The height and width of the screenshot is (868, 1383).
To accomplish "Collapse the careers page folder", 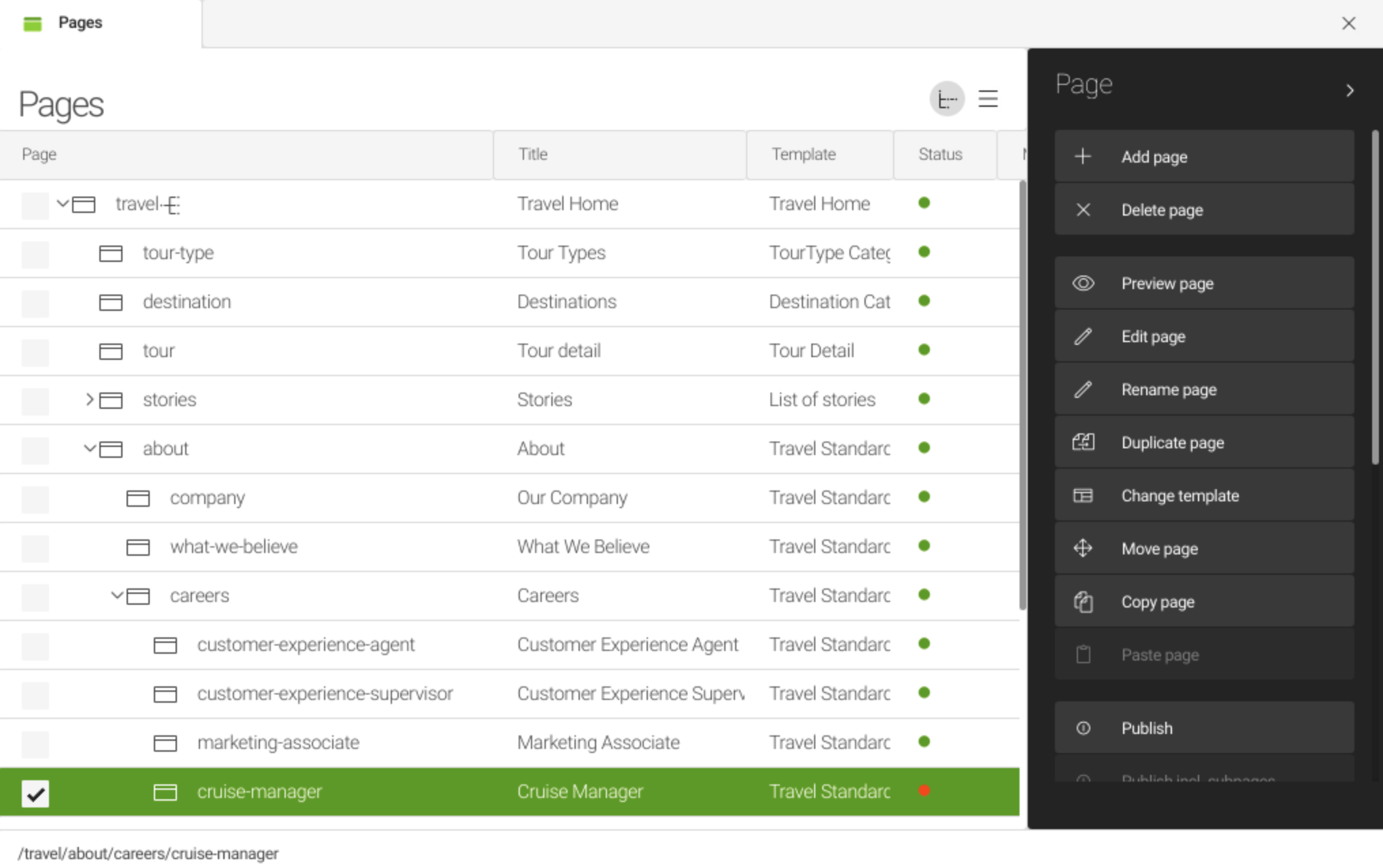I will 114,596.
